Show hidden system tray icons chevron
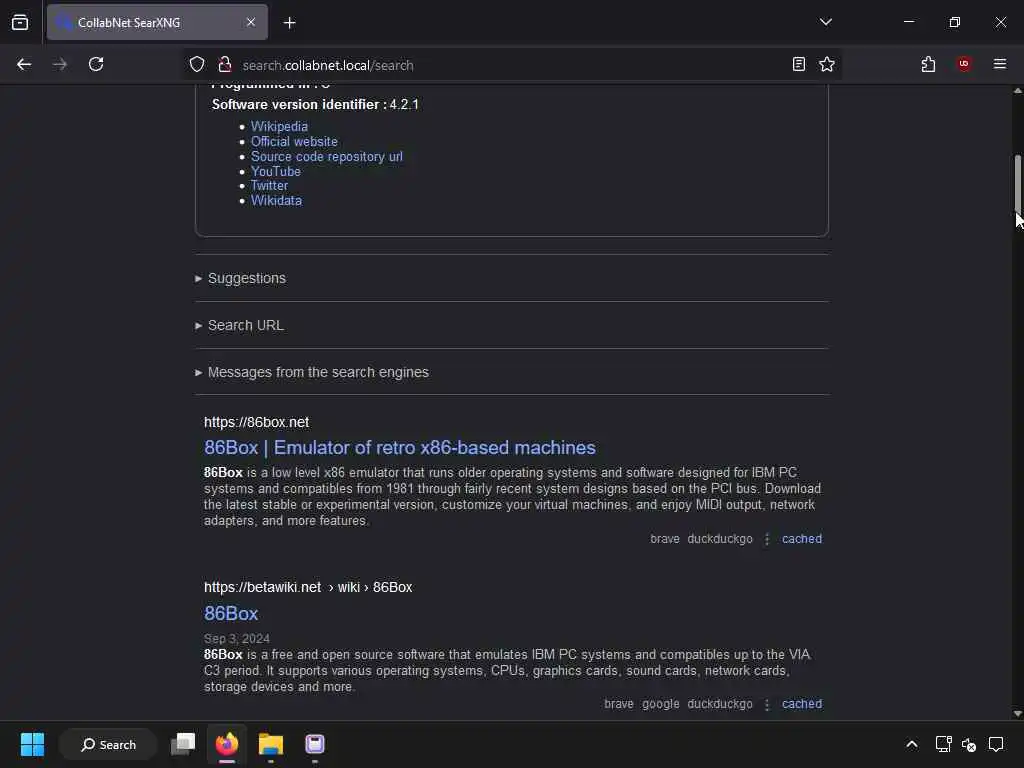This screenshot has height=768, width=1024. [912, 744]
